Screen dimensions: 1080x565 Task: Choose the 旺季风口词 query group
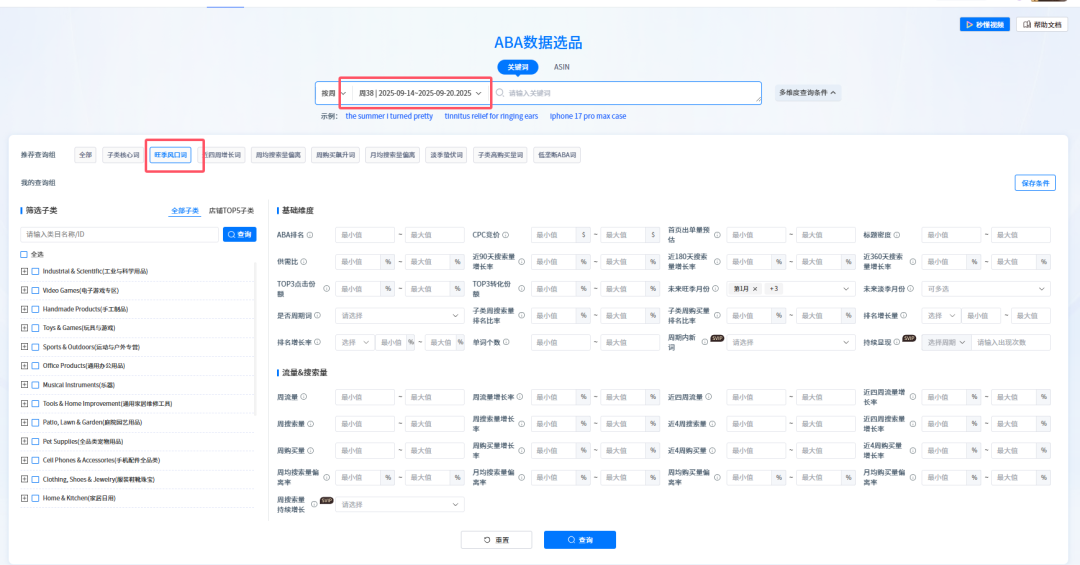pos(171,155)
